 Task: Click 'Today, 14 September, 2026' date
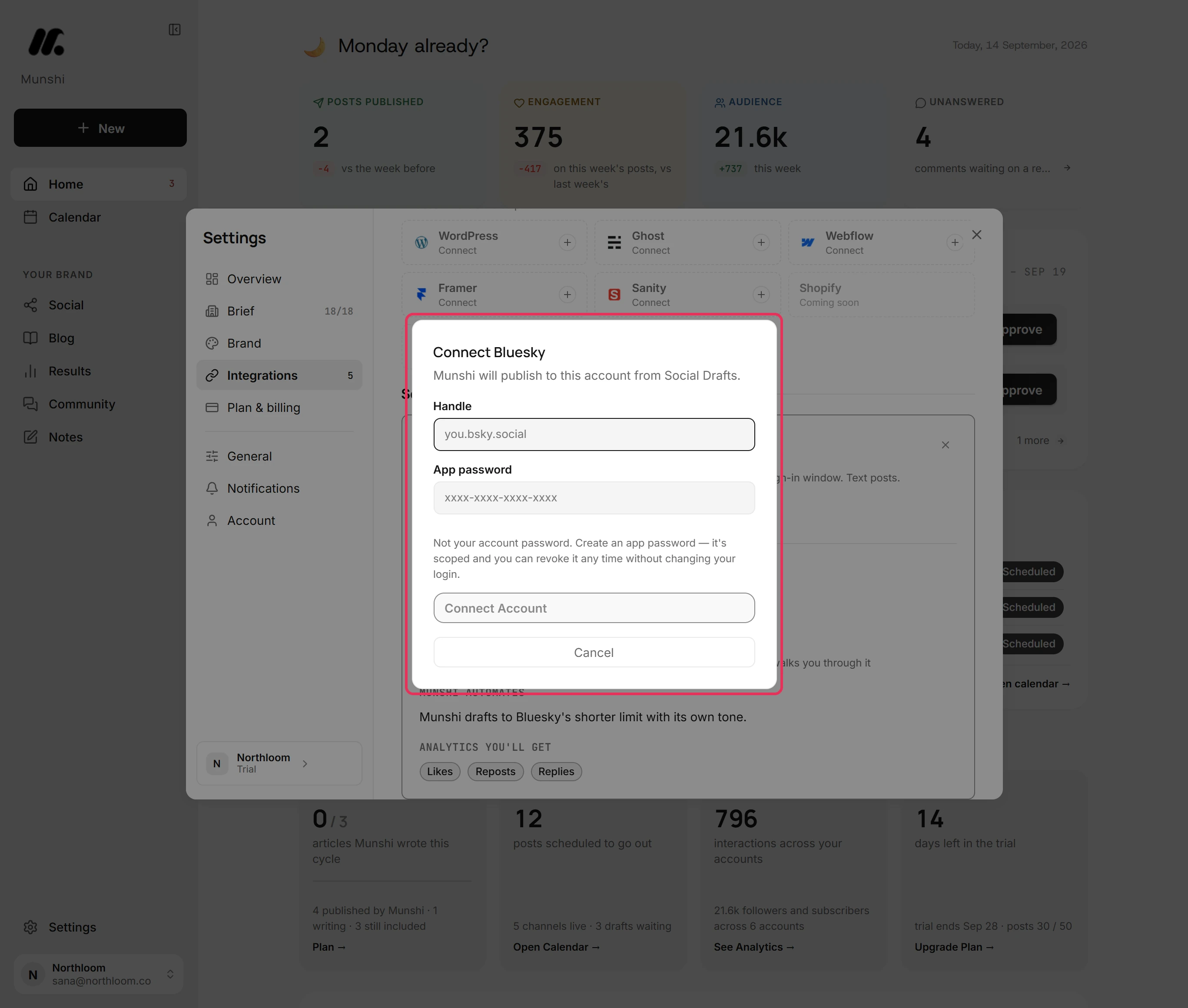click(1019, 45)
